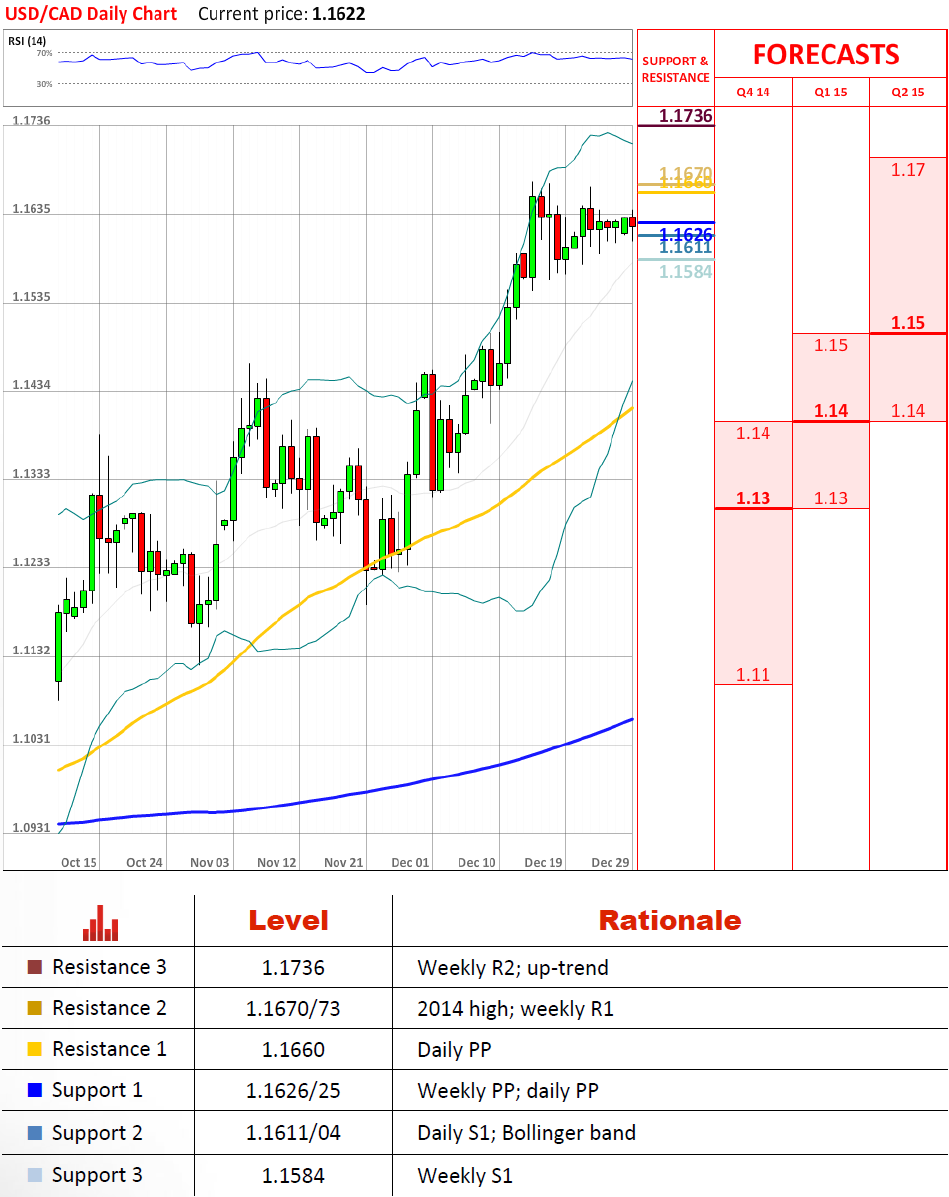Click the 1.1031 price axis label
Screen dimensions: 949x1197
click(31, 739)
